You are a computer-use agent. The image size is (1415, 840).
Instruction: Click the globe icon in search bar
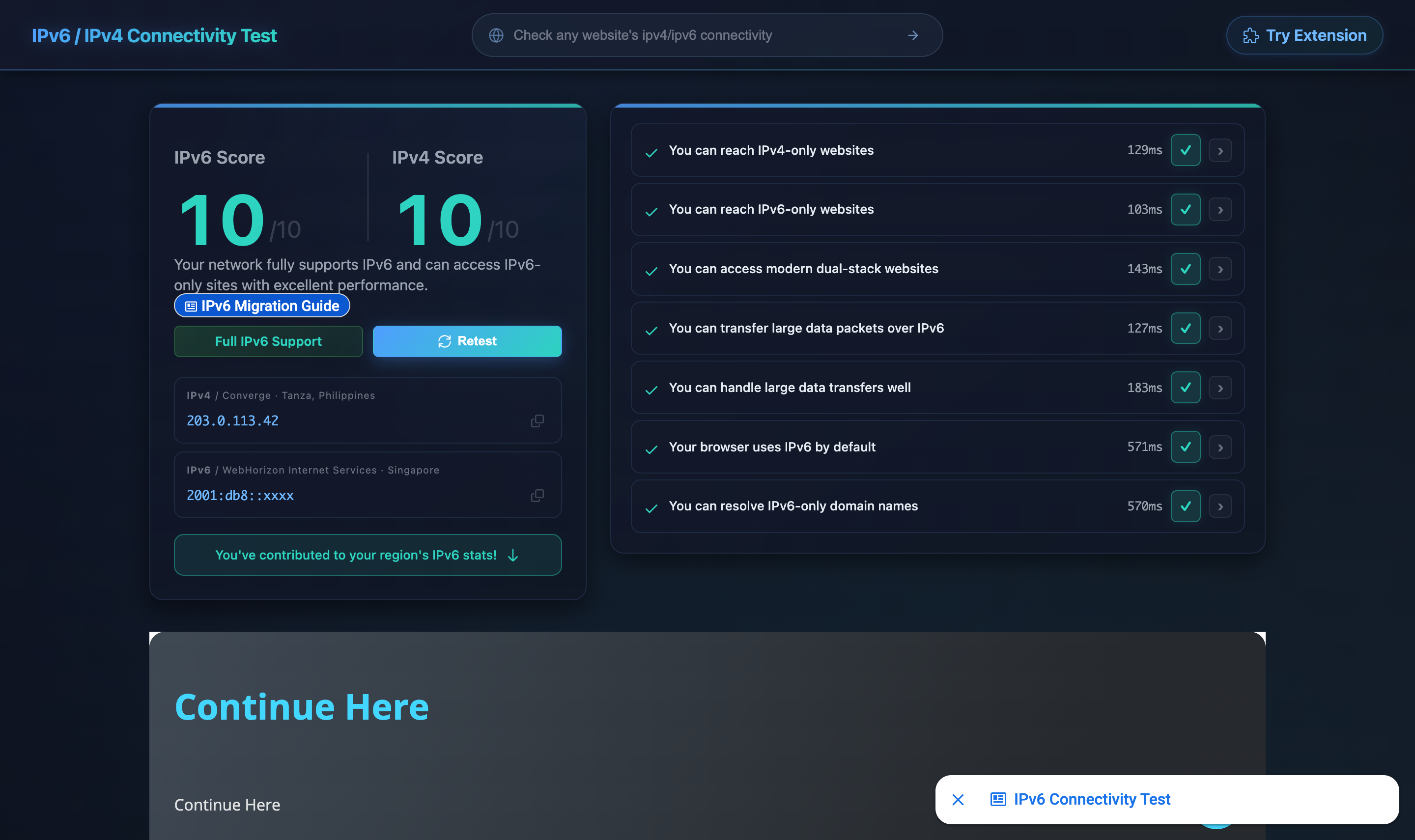click(x=496, y=35)
